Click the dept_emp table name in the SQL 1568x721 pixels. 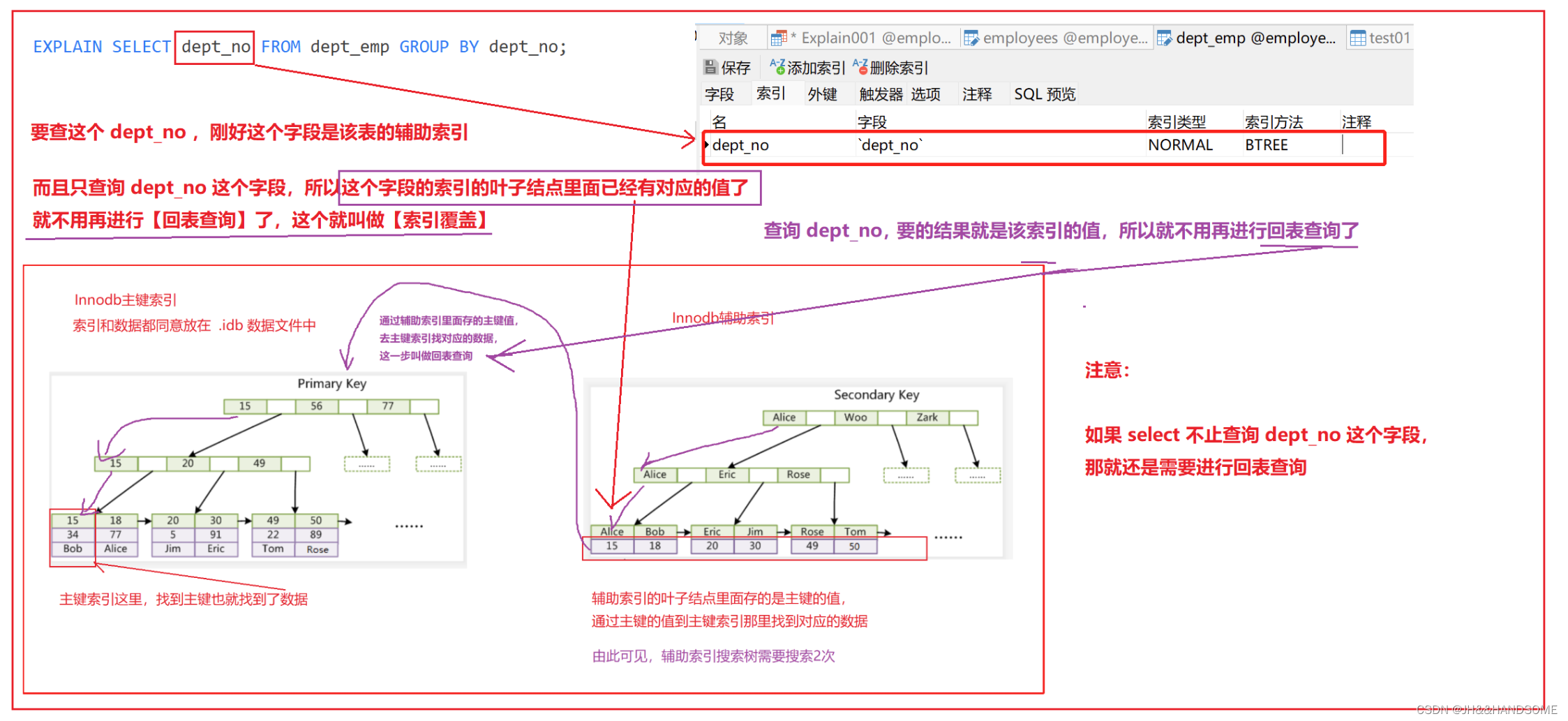(x=350, y=47)
